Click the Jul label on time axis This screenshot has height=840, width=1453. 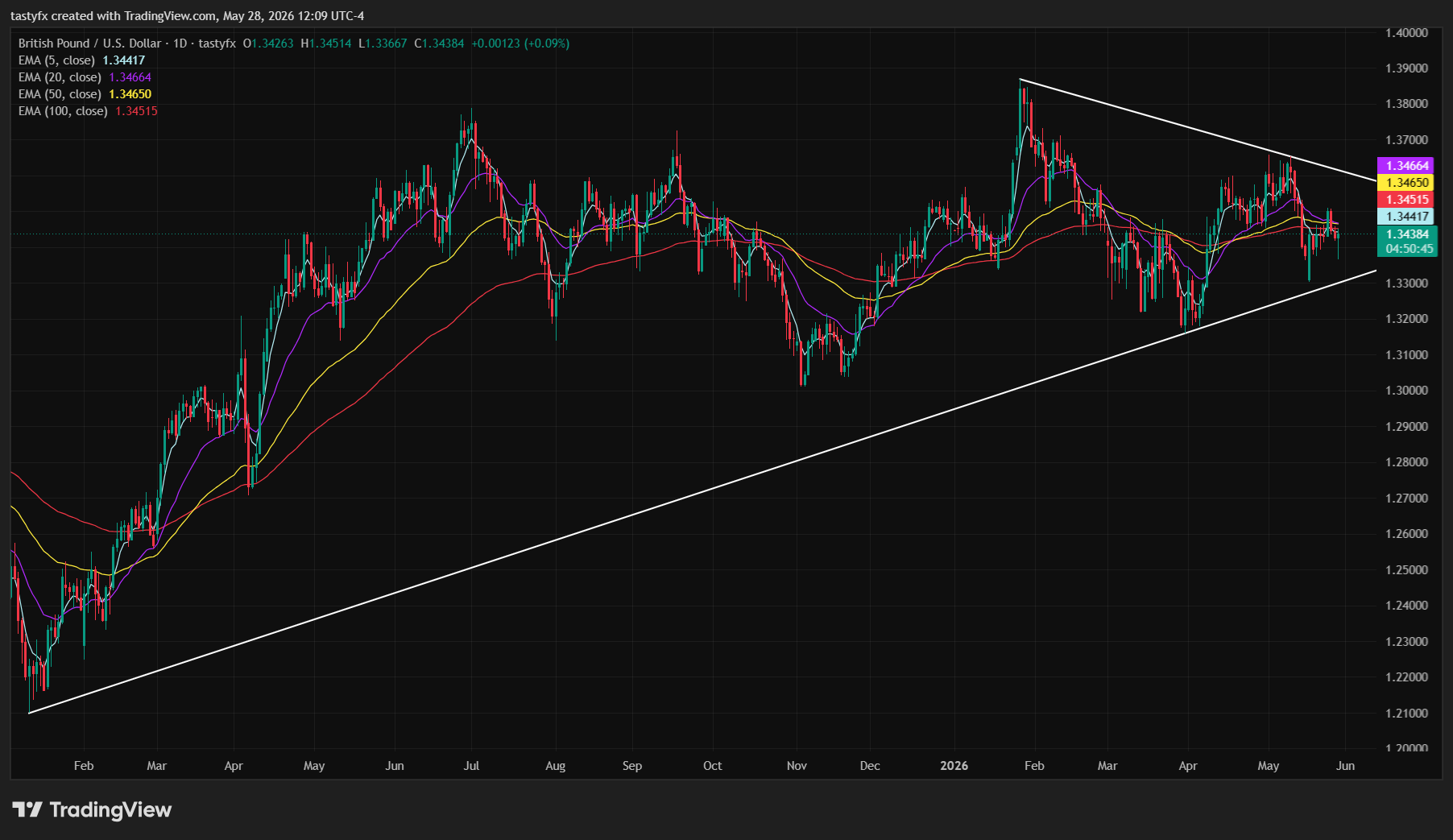(471, 766)
